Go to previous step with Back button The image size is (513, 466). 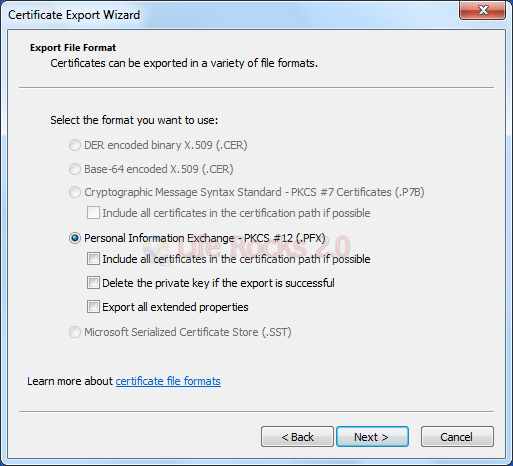coord(297,436)
